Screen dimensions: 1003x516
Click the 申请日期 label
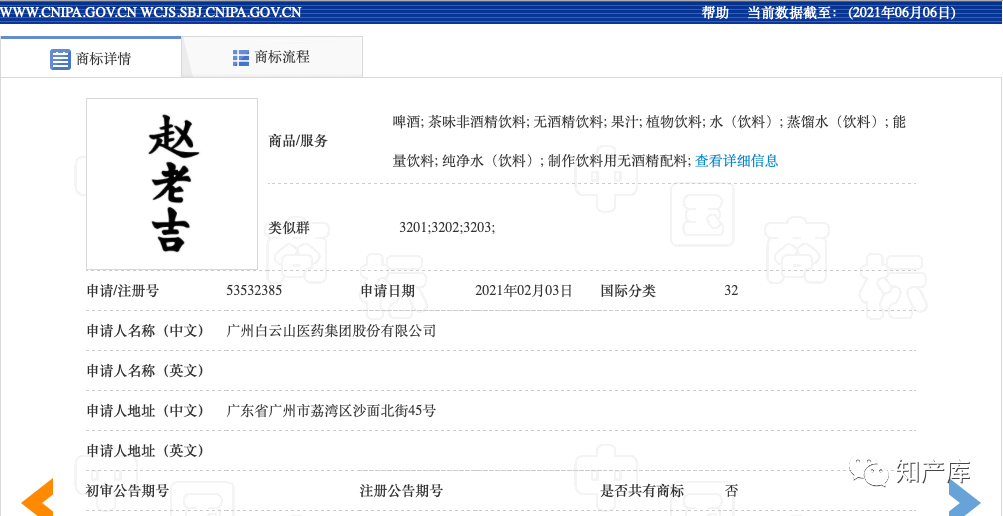[x=387, y=291]
